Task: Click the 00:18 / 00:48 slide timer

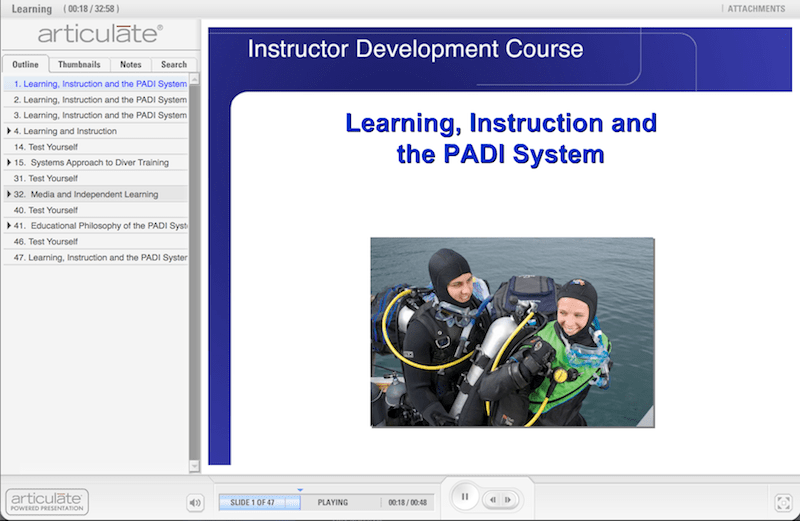Action: 407,503
